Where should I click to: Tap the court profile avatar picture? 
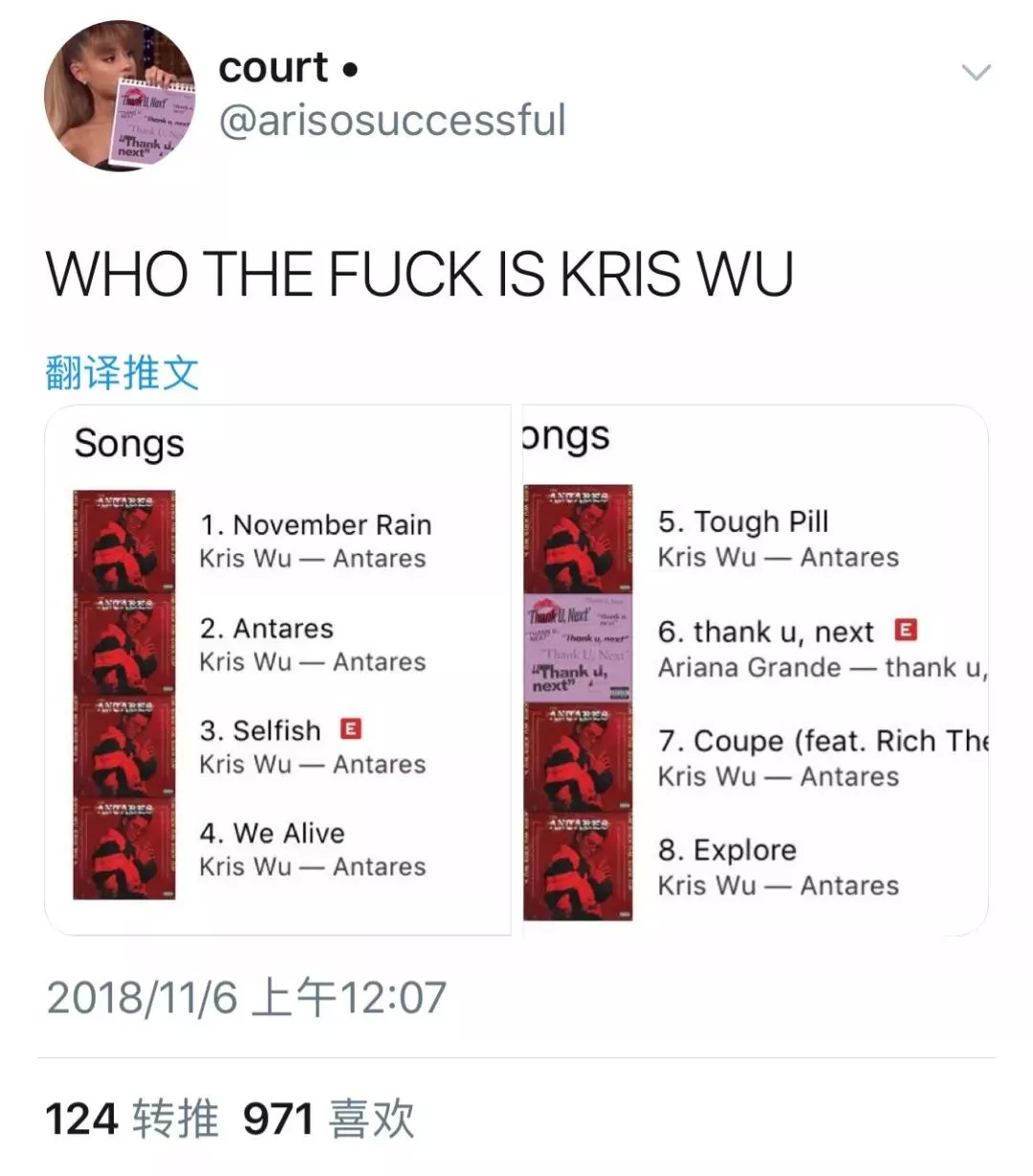click(x=120, y=95)
